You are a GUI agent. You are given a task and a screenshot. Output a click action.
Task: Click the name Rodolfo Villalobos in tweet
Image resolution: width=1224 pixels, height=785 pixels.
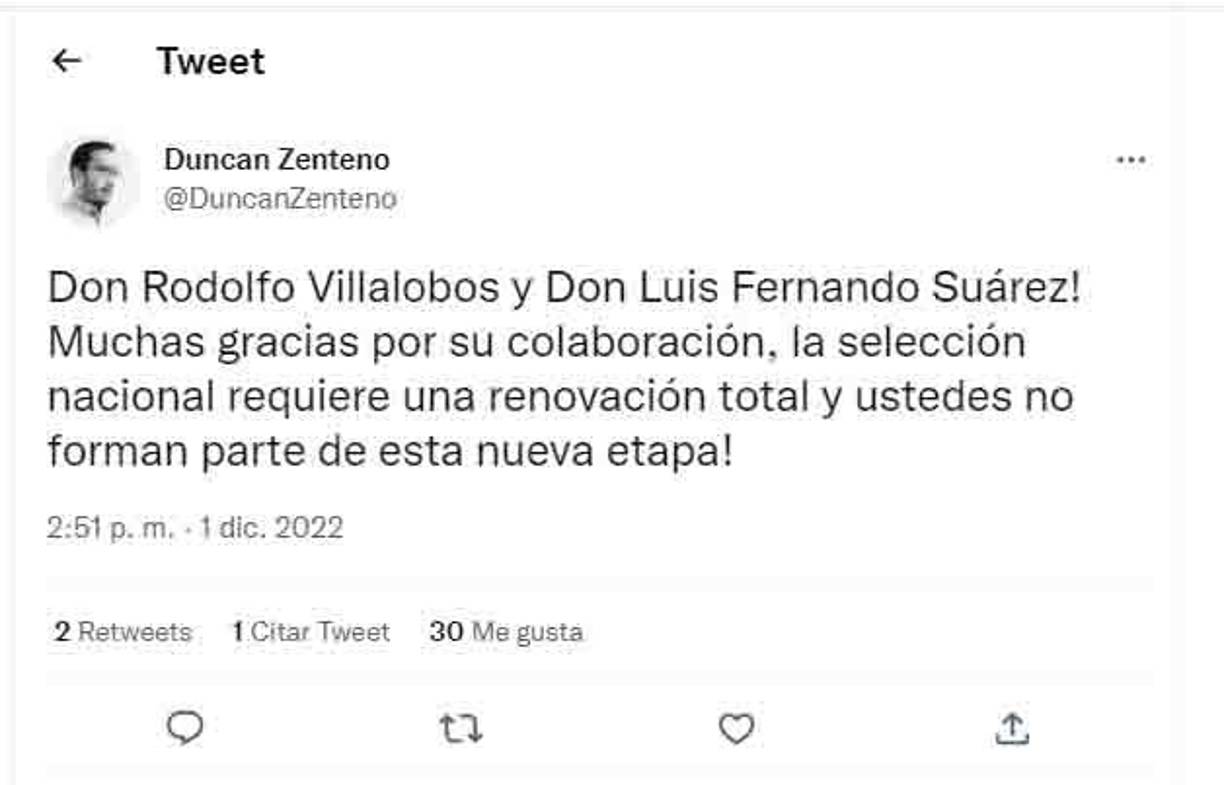click(x=321, y=289)
